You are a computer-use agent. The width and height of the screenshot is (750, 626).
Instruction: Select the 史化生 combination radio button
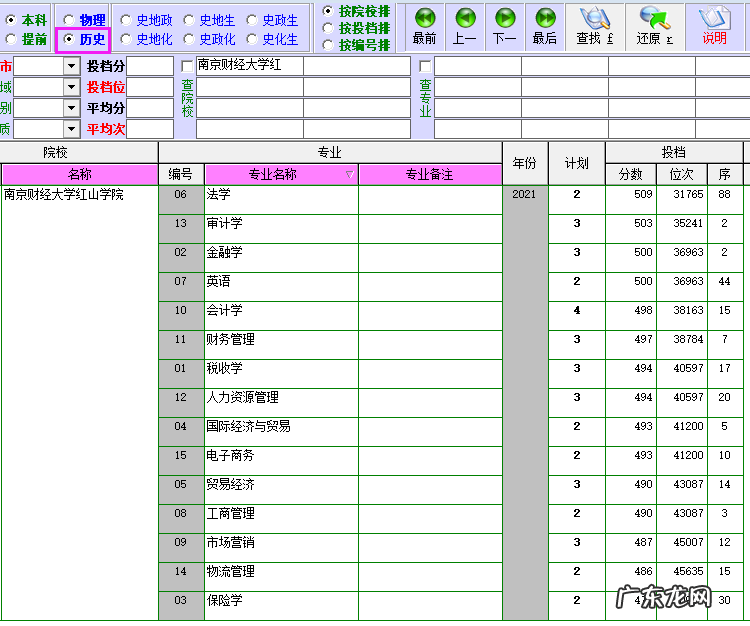252,39
